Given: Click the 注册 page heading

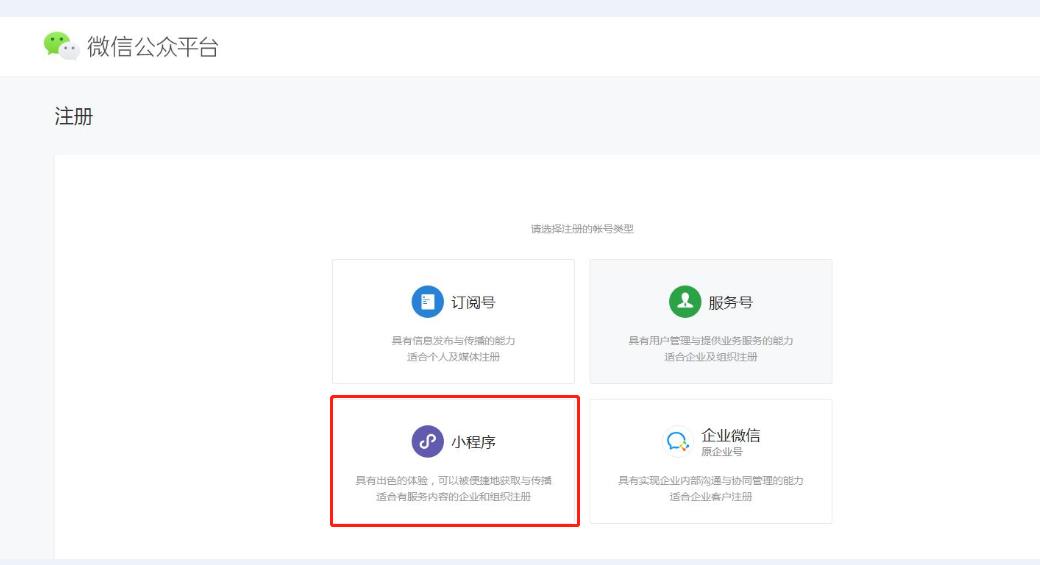Looking at the screenshot, I should pos(74,117).
